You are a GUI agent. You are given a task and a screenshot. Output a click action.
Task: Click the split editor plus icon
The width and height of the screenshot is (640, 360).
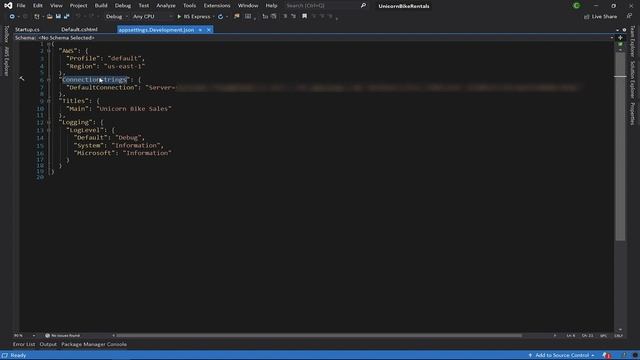coord(620,38)
